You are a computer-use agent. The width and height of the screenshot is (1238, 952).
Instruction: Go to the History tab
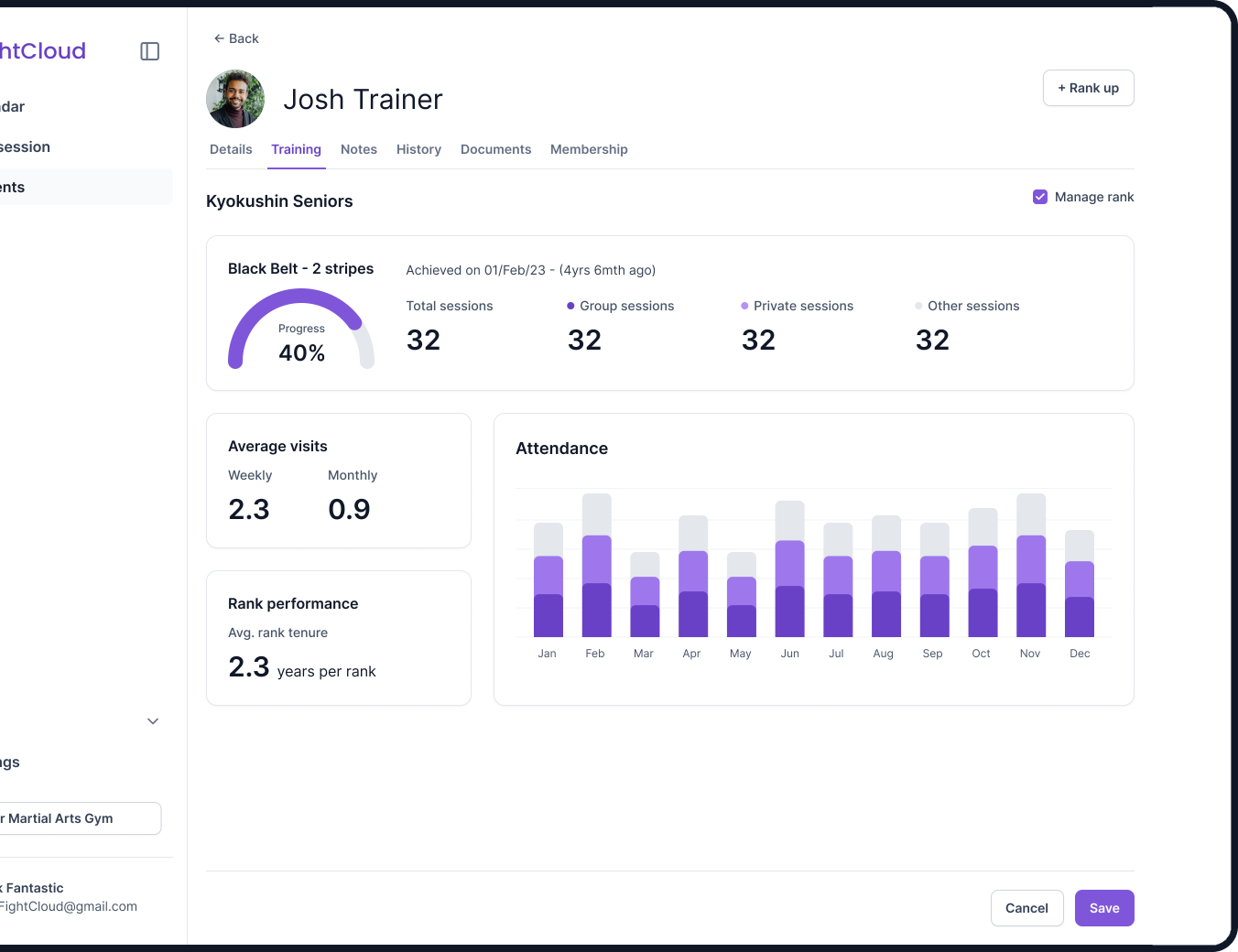click(x=418, y=149)
